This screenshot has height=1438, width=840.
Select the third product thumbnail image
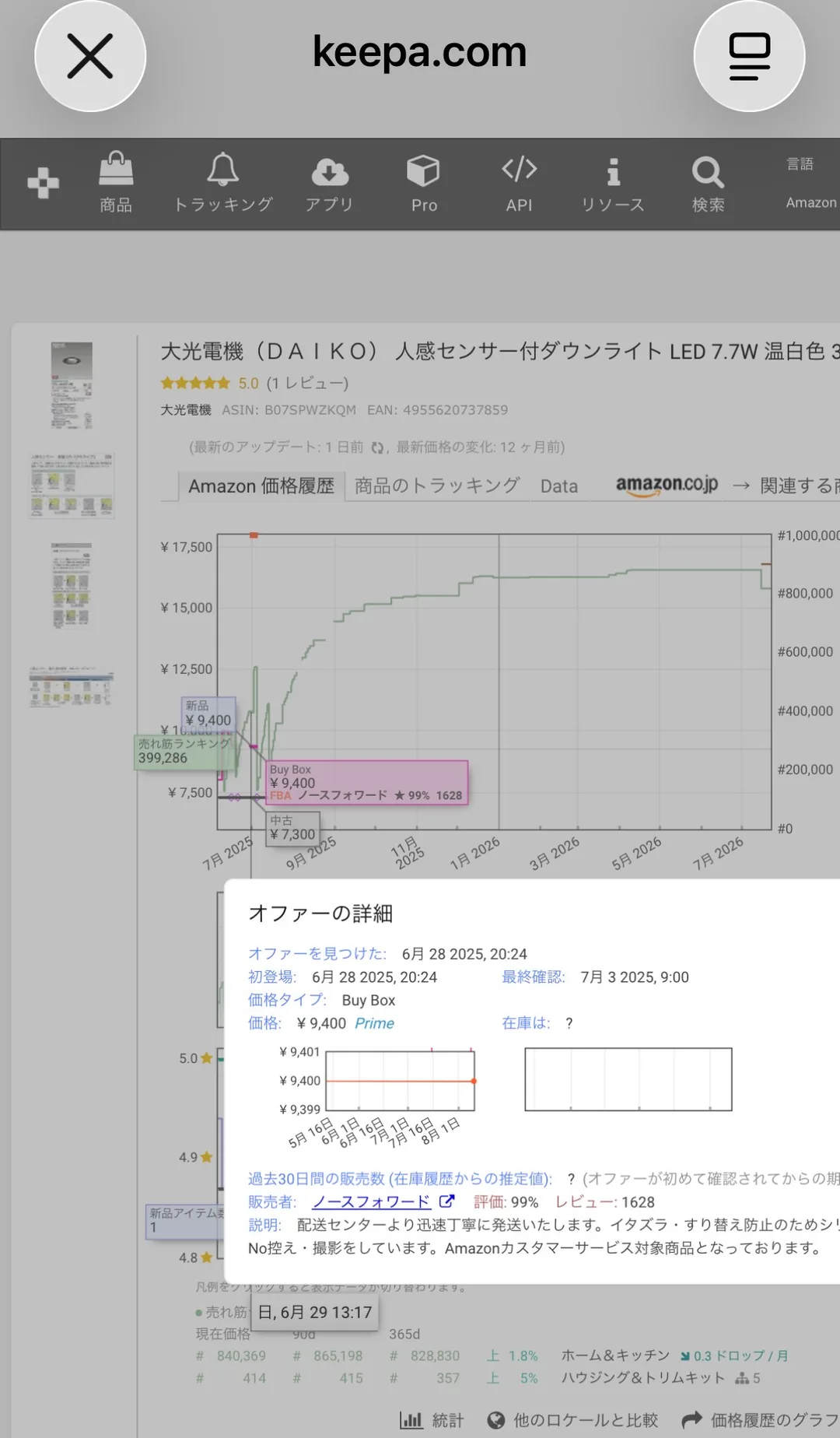(x=72, y=586)
